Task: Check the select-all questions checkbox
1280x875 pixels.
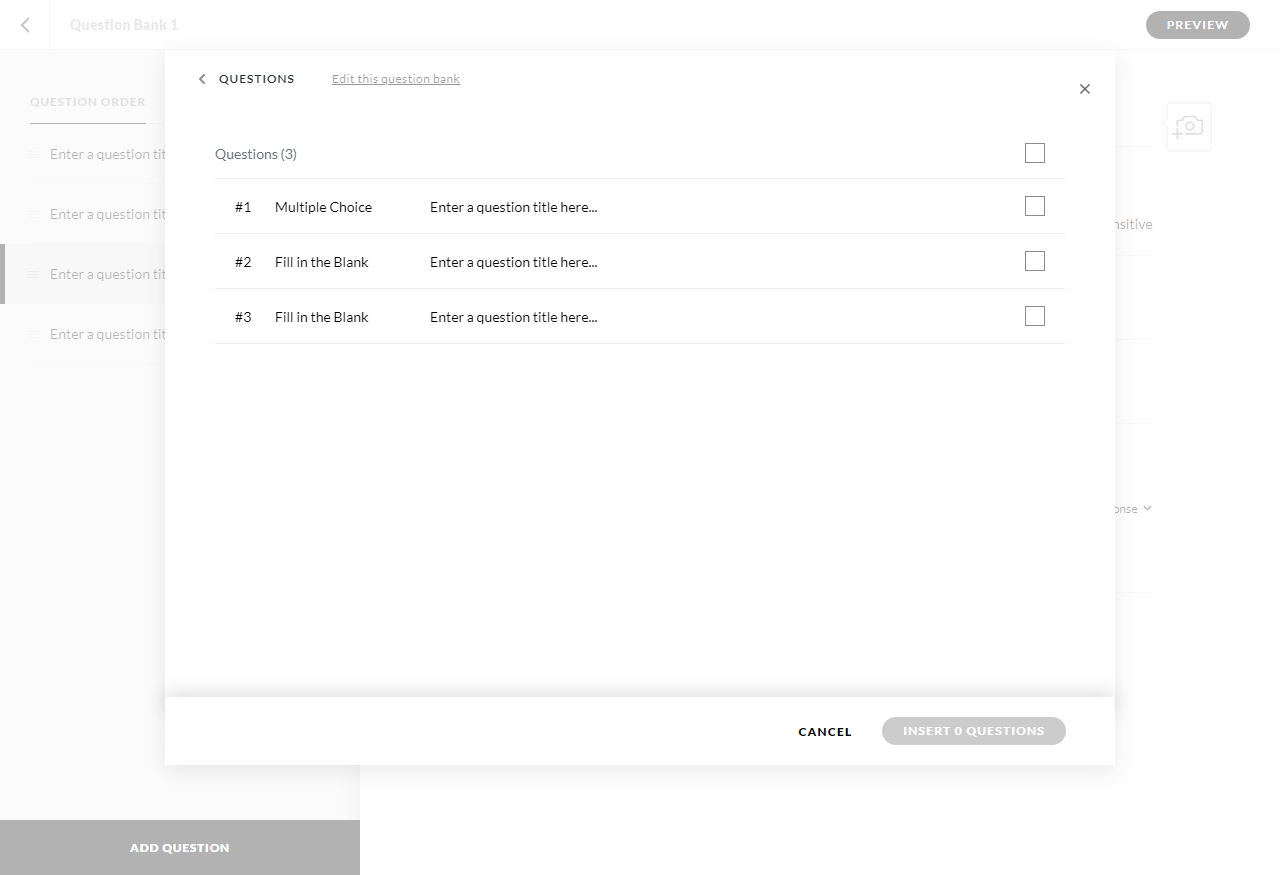Action: (x=1034, y=152)
